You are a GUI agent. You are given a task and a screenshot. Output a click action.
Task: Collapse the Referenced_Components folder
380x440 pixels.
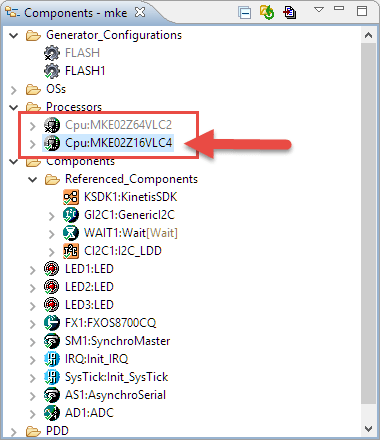tap(32, 180)
